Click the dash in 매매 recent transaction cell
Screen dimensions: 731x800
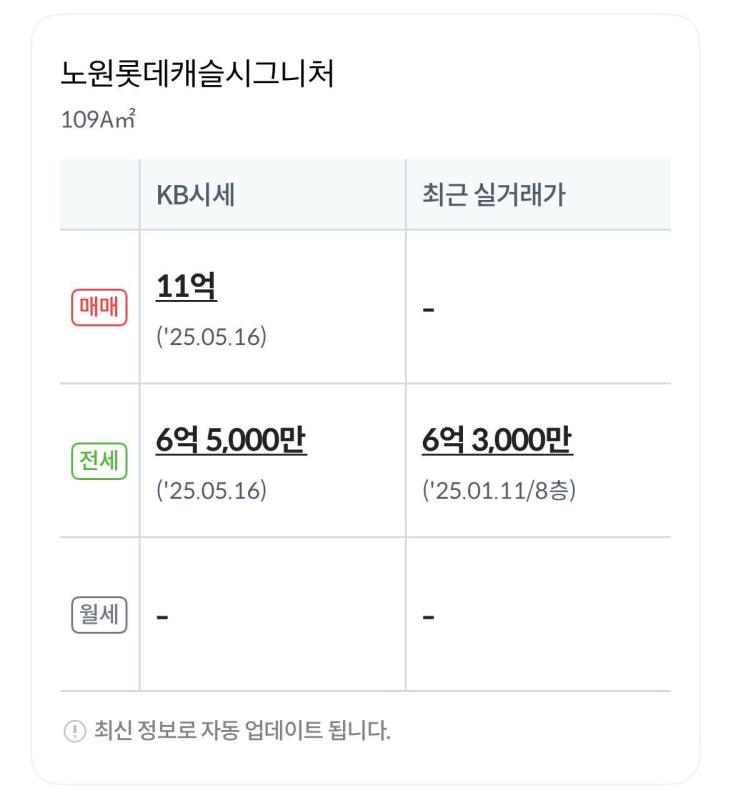(428, 310)
